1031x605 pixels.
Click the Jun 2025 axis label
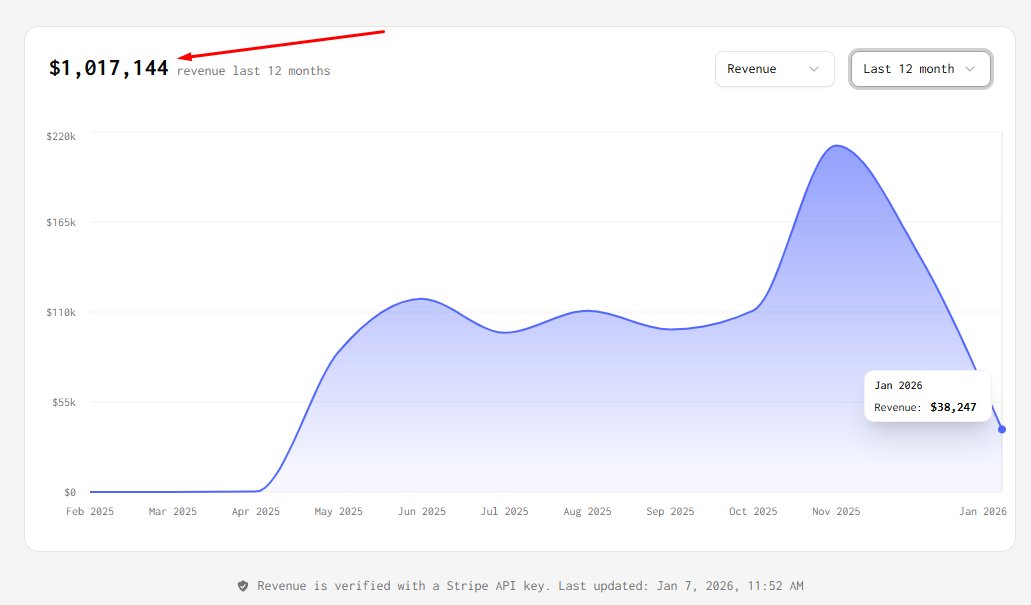pyautogui.click(x=421, y=511)
